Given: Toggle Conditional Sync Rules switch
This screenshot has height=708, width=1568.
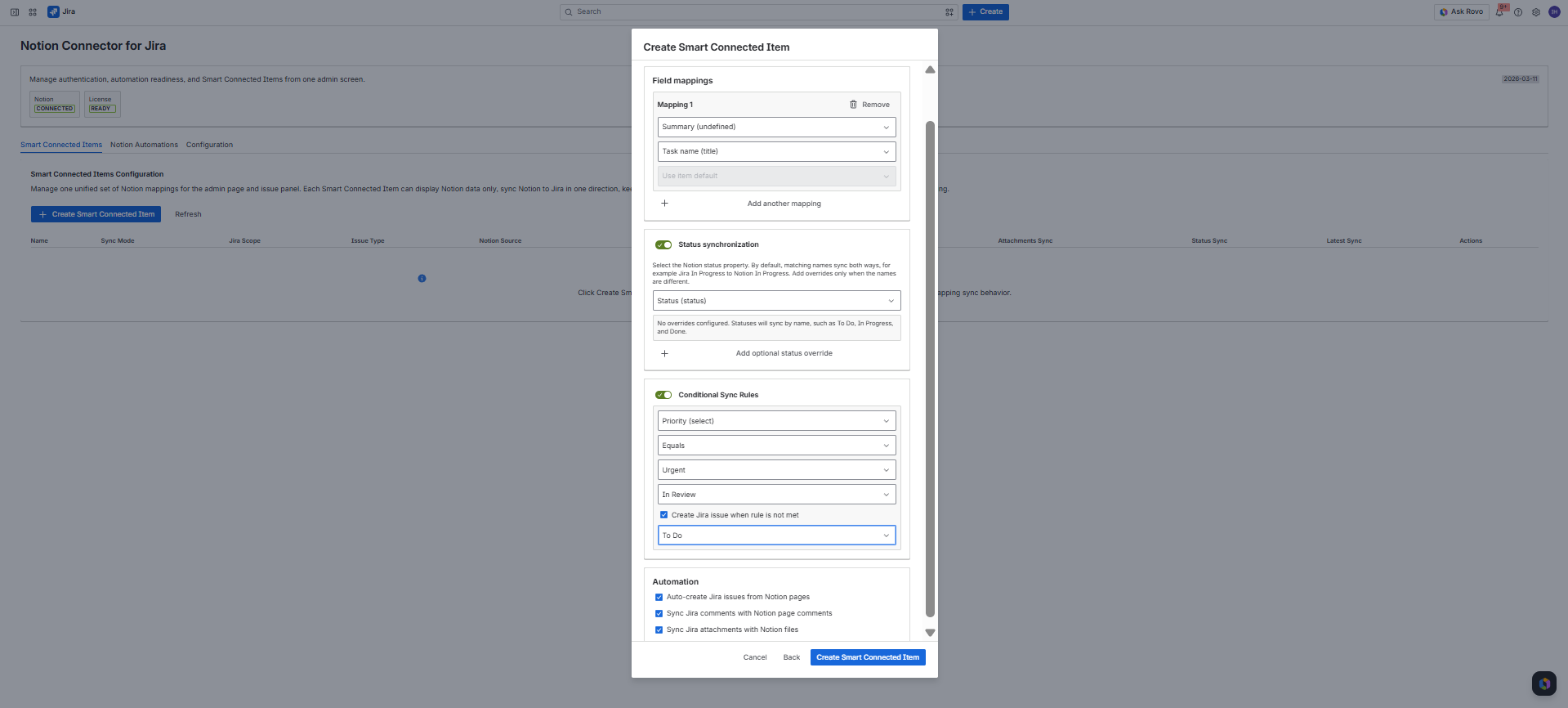Looking at the screenshot, I should [663, 395].
